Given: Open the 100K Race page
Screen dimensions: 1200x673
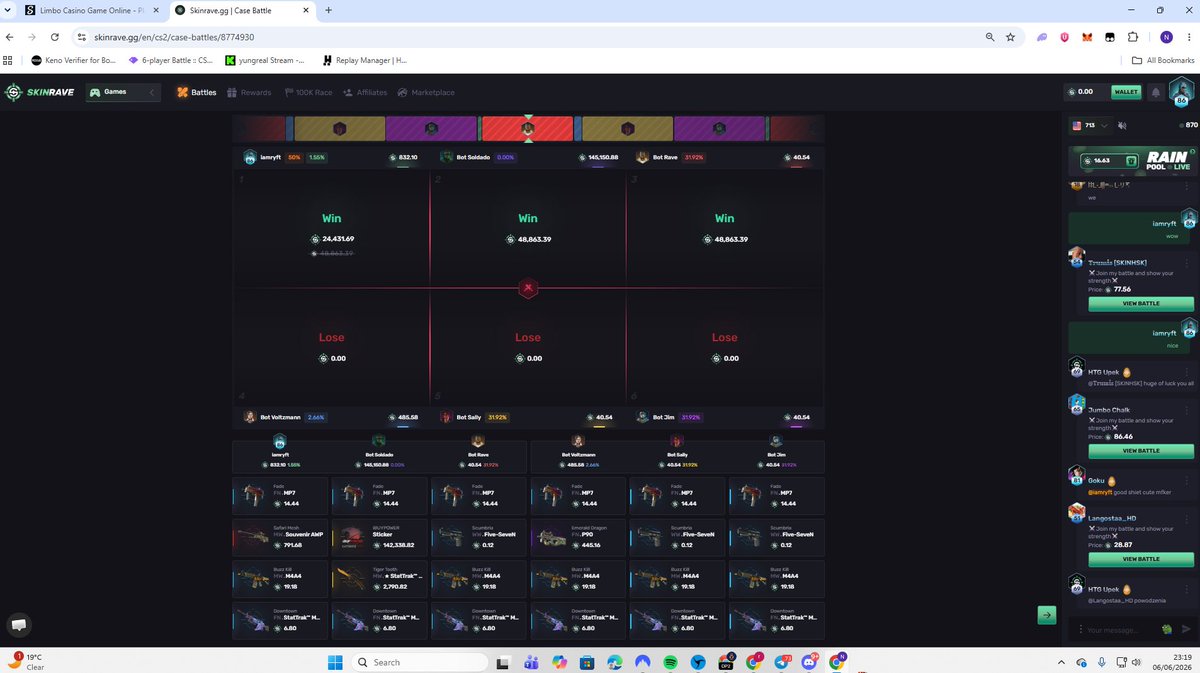Looking at the screenshot, I should [308, 92].
